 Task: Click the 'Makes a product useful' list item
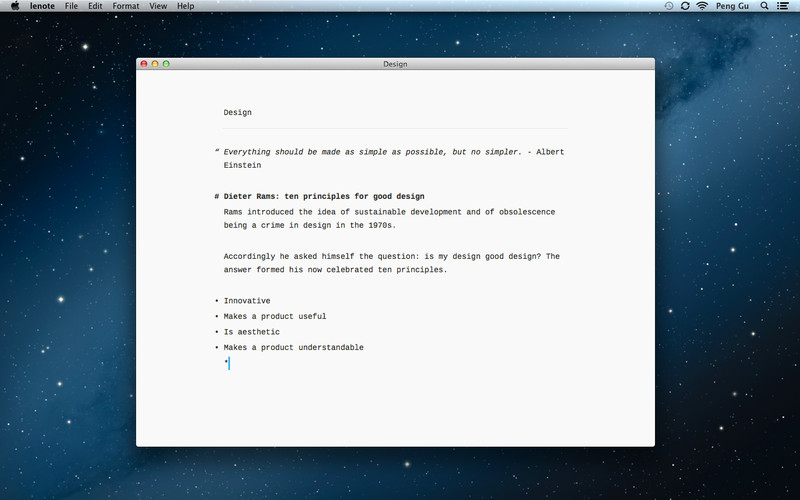(275, 317)
